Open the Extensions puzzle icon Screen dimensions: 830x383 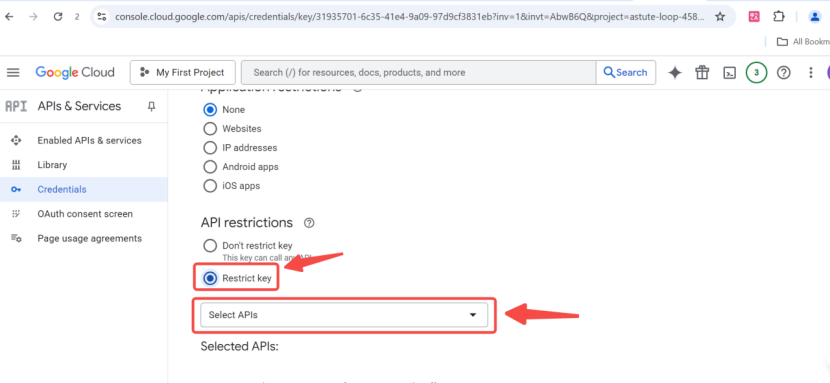[779, 17]
